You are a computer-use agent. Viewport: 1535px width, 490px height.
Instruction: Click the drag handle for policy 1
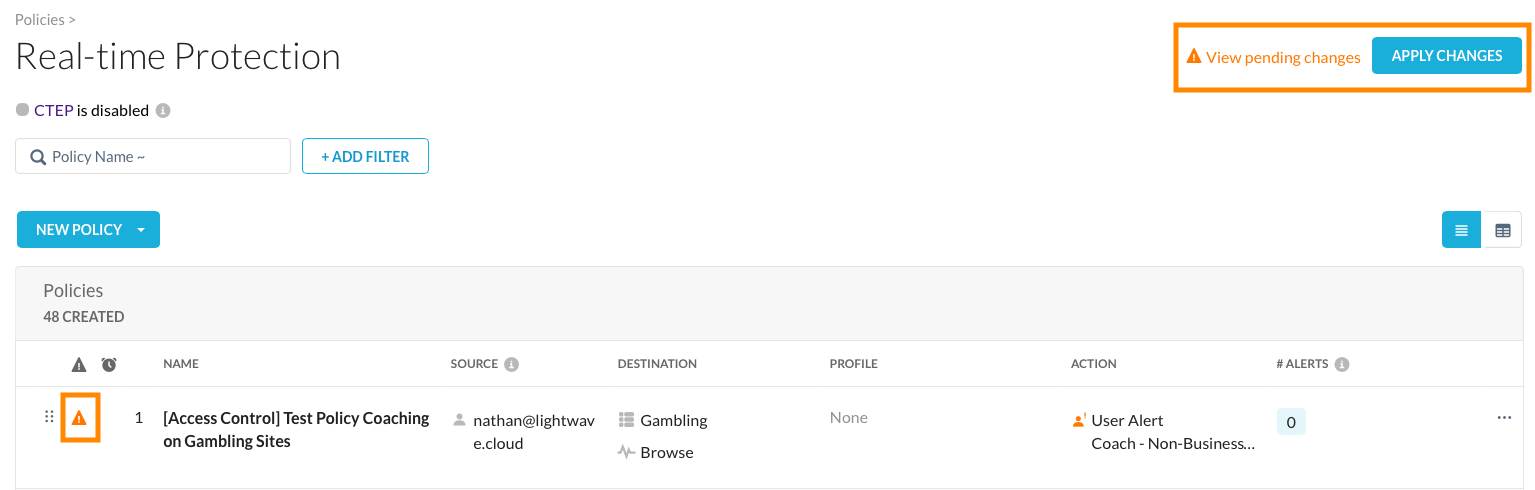(x=49, y=418)
